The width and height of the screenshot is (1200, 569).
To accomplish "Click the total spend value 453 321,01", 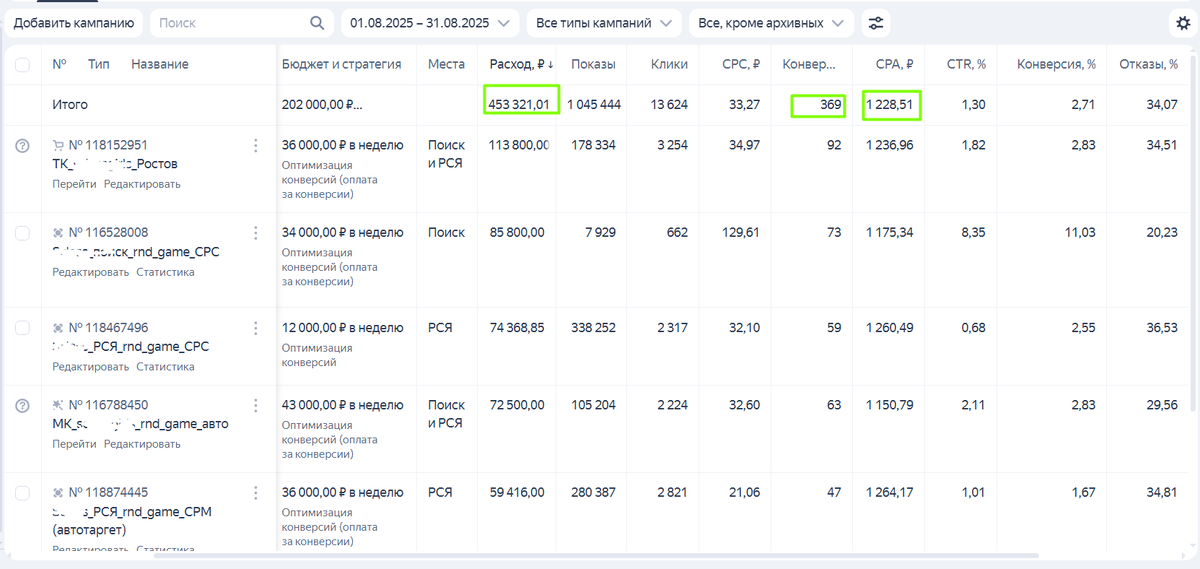I will [x=519, y=104].
